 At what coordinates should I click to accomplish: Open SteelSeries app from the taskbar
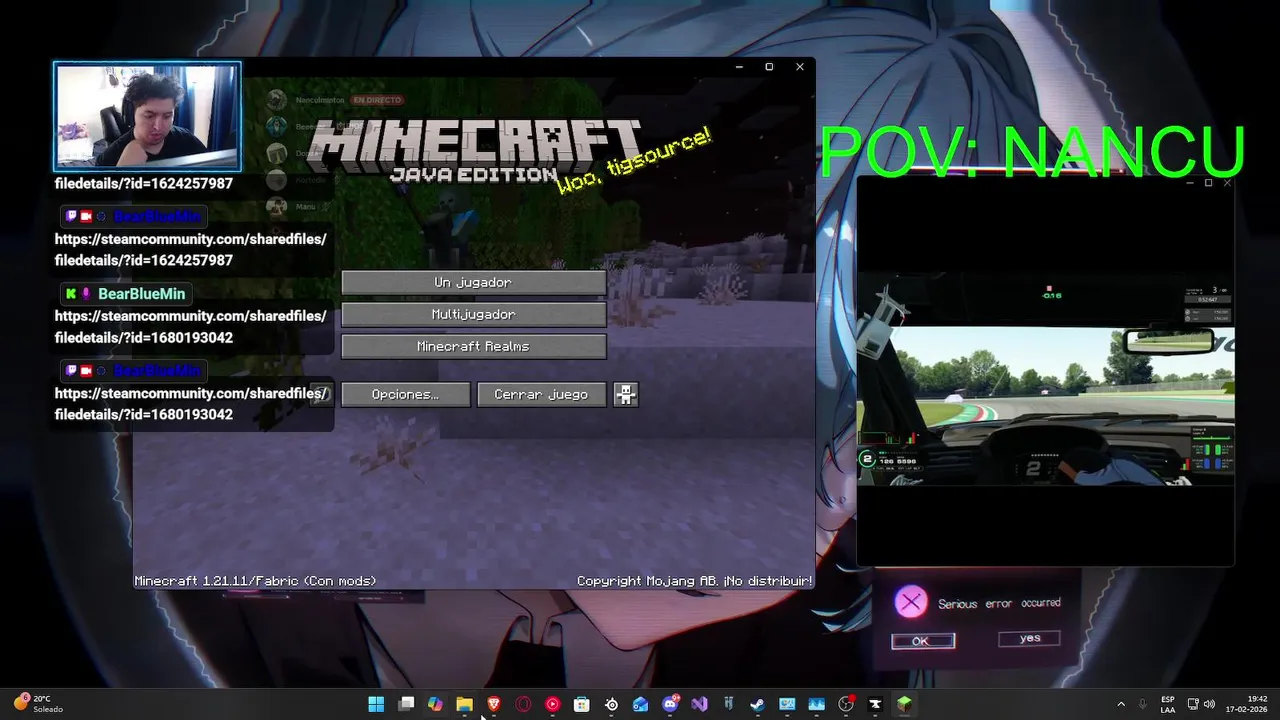611,704
